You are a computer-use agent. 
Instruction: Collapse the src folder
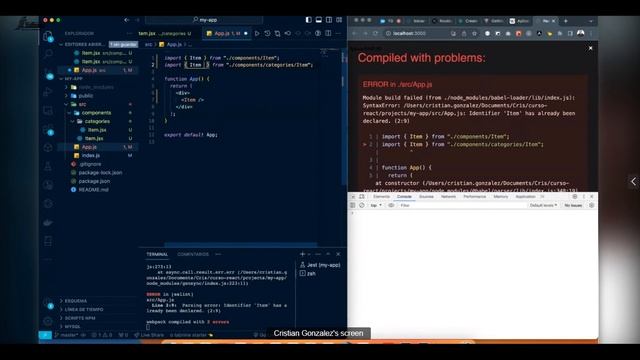[82, 104]
